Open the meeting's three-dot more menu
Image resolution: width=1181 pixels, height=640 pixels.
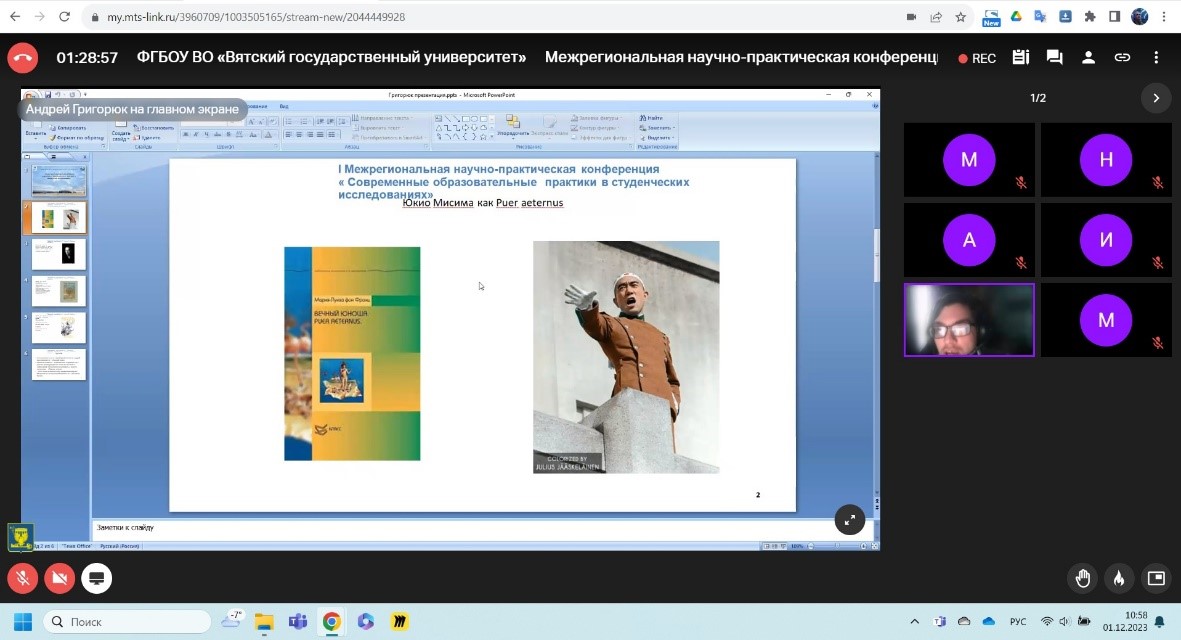[x=1156, y=57]
